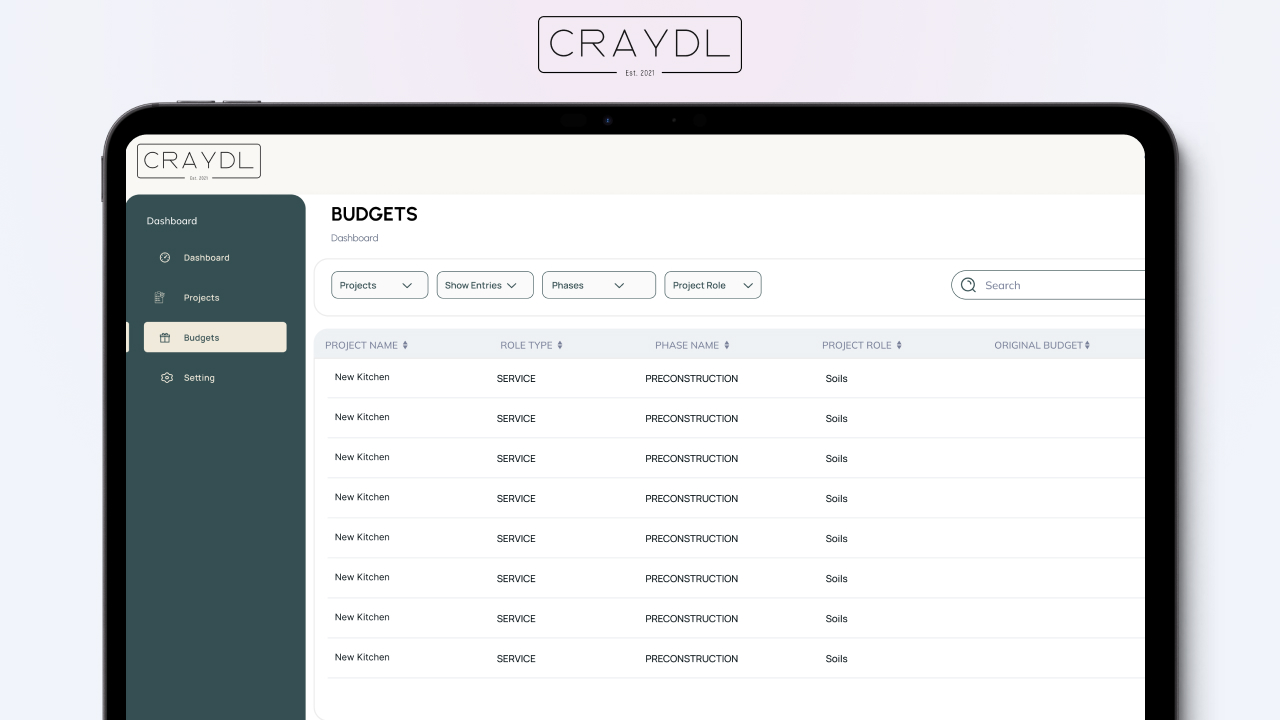Open the Projects filter dropdown

coord(379,285)
